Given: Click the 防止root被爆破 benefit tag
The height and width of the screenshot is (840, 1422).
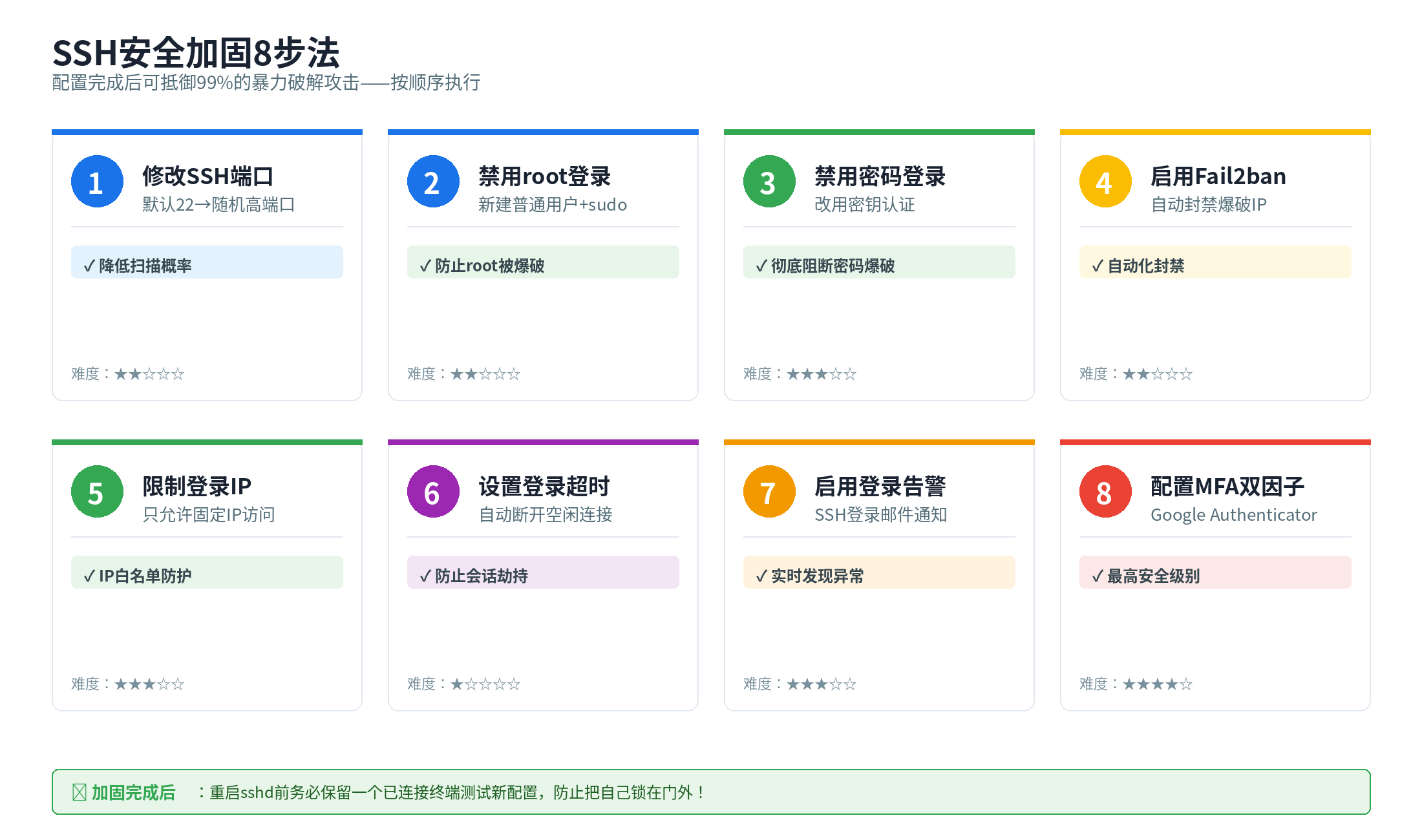Looking at the screenshot, I should [543, 262].
